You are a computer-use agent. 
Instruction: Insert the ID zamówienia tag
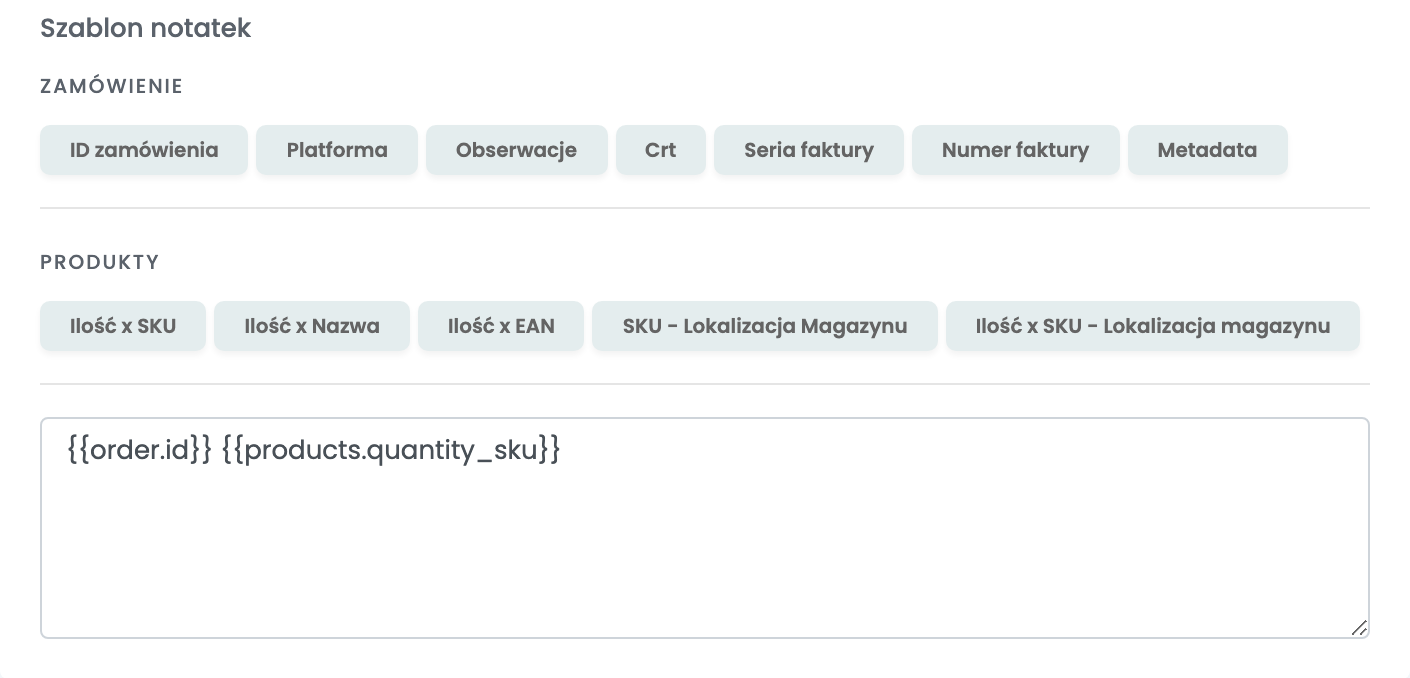[x=144, y=150]
